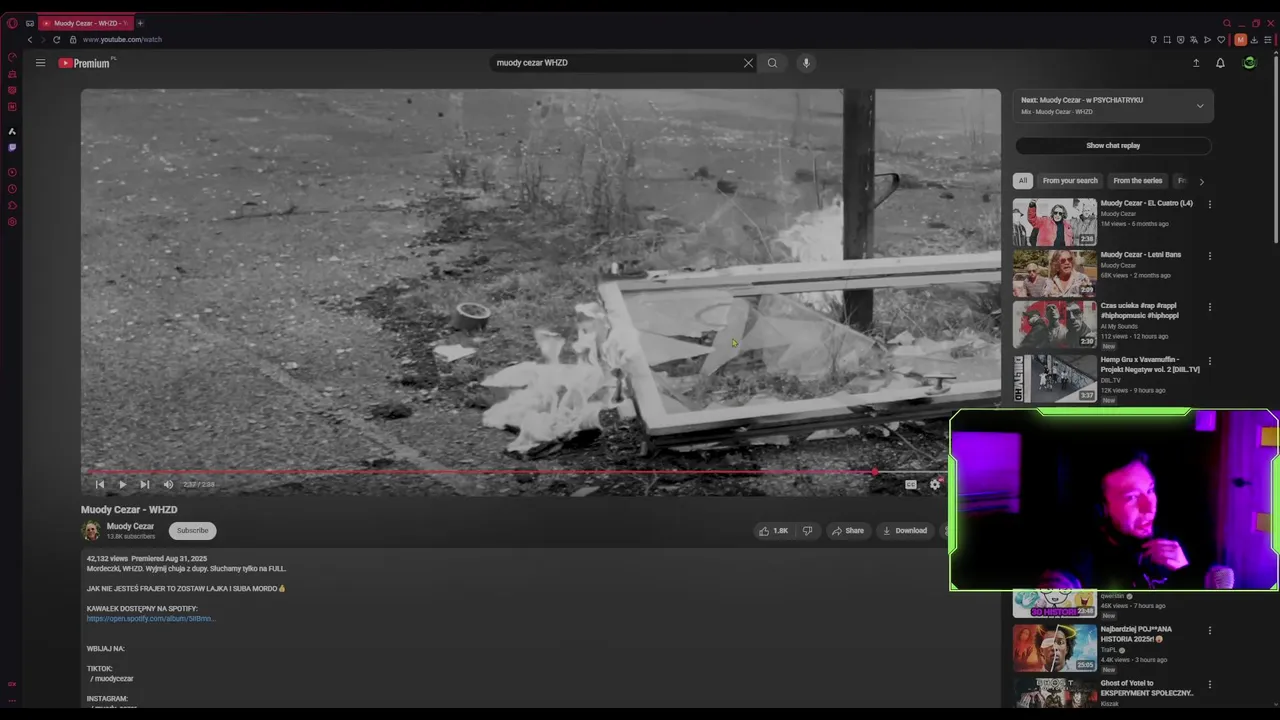The height and width of the screenshot is (720, 1280).
Task: Click the YouTube search input field
Action: coord(615,63)
